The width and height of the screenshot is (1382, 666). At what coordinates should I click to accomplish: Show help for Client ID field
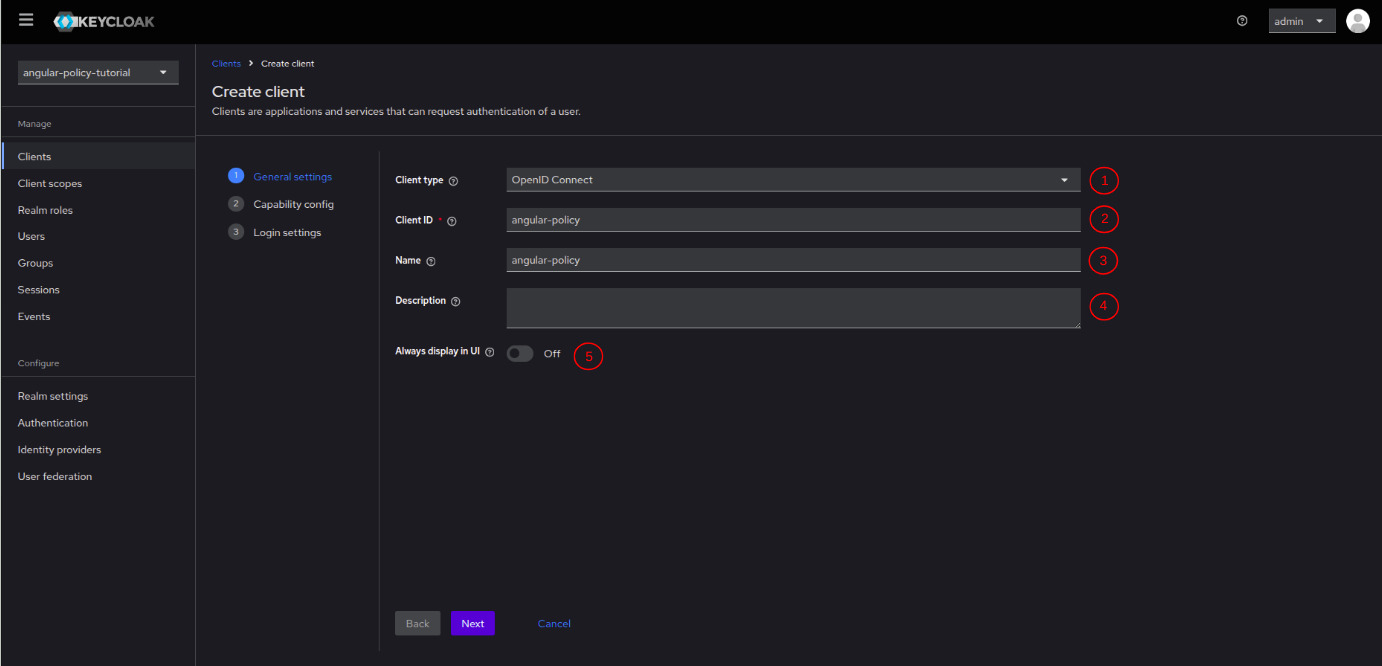coord(452,221)
